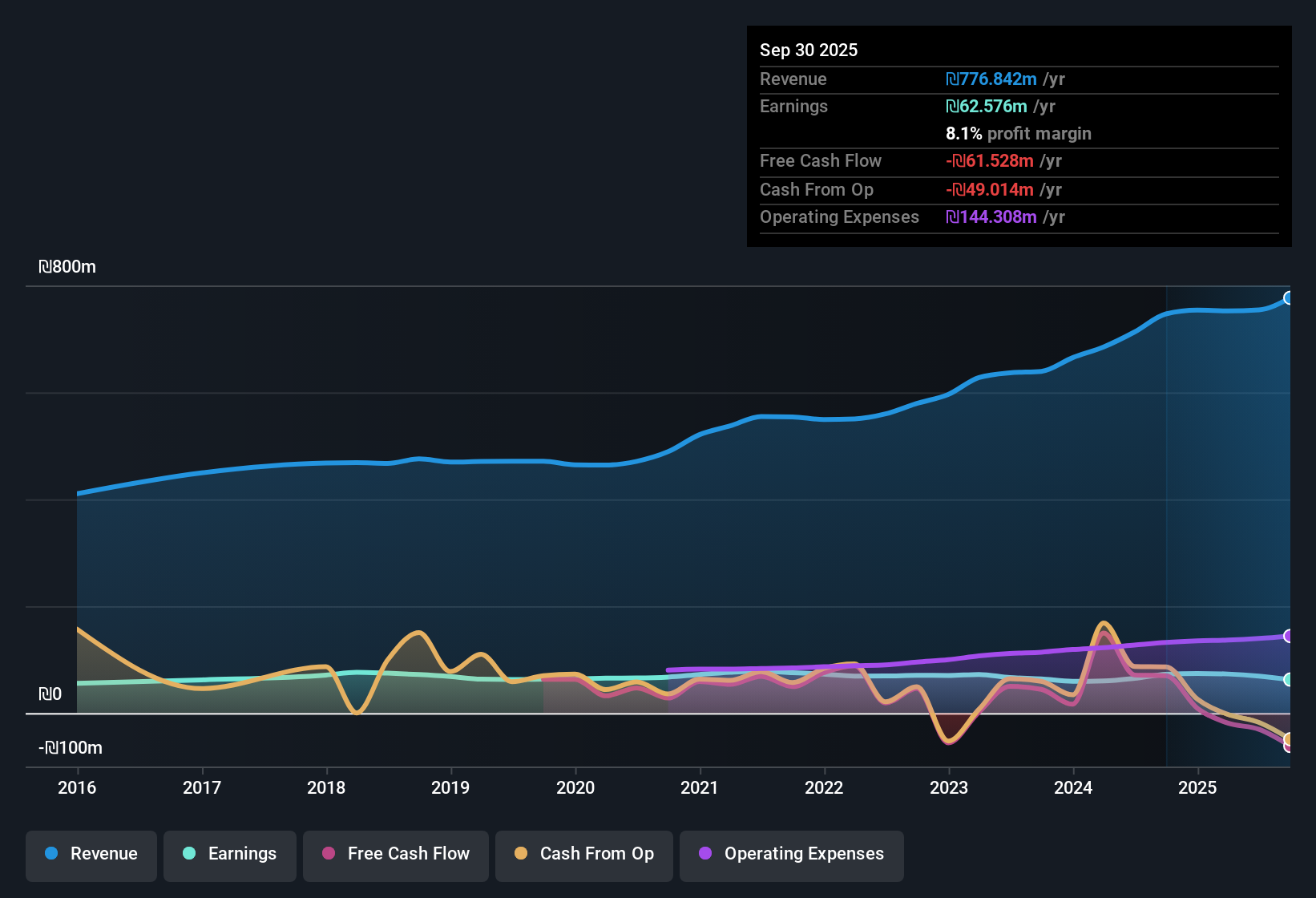This screenshot has width=1316, height=898.
Task: Click the teal Earnings legend dot
Action: [189, 854]
